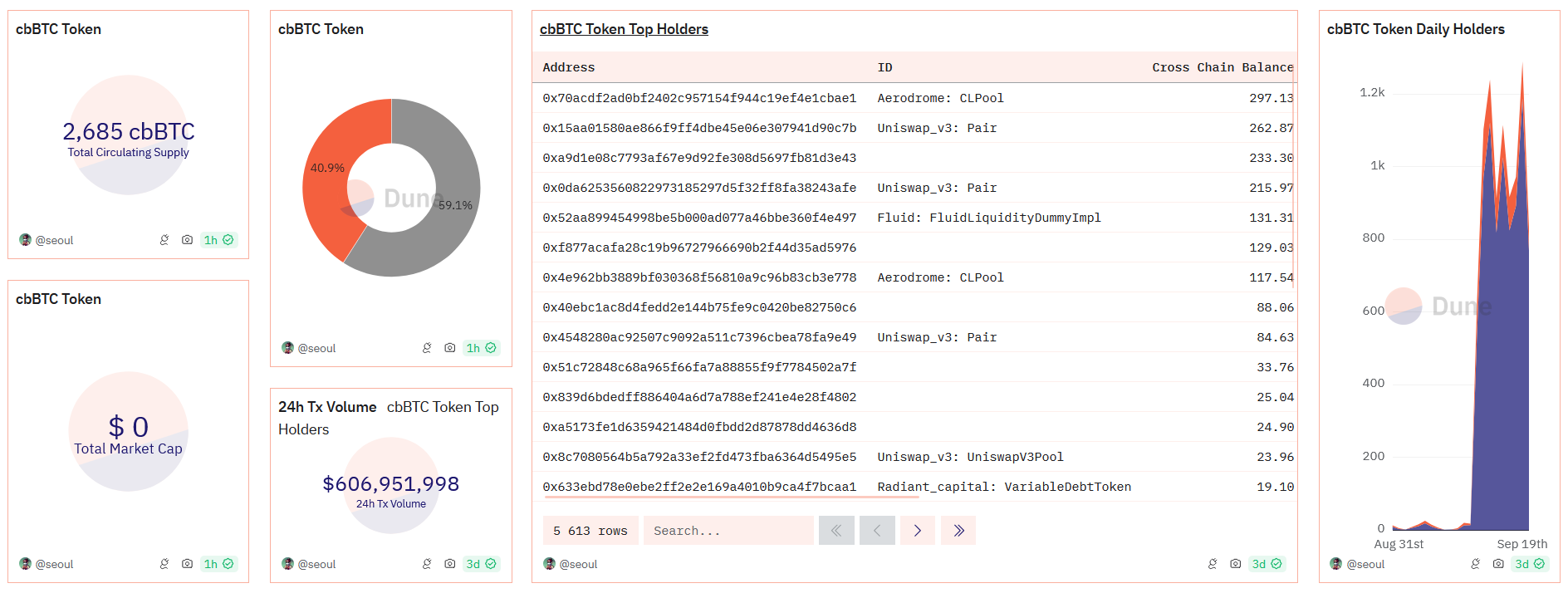
Task: Select address 0xa5173fe1d6359421484d0fbdd2d87878dd4636d8
Action: tap(699, 427)
